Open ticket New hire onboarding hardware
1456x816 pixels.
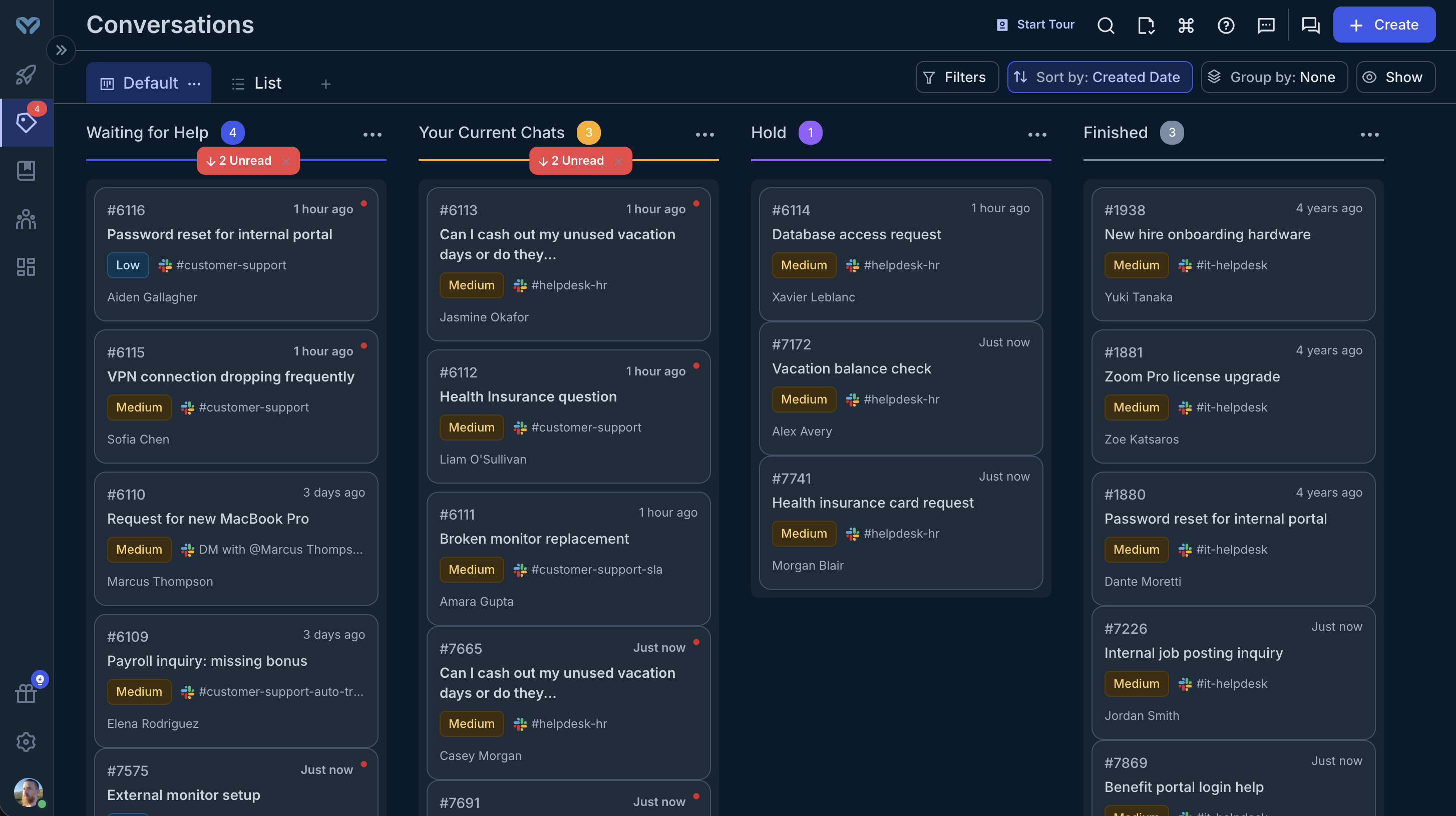pyautogui.click(x=1233, y=254)
